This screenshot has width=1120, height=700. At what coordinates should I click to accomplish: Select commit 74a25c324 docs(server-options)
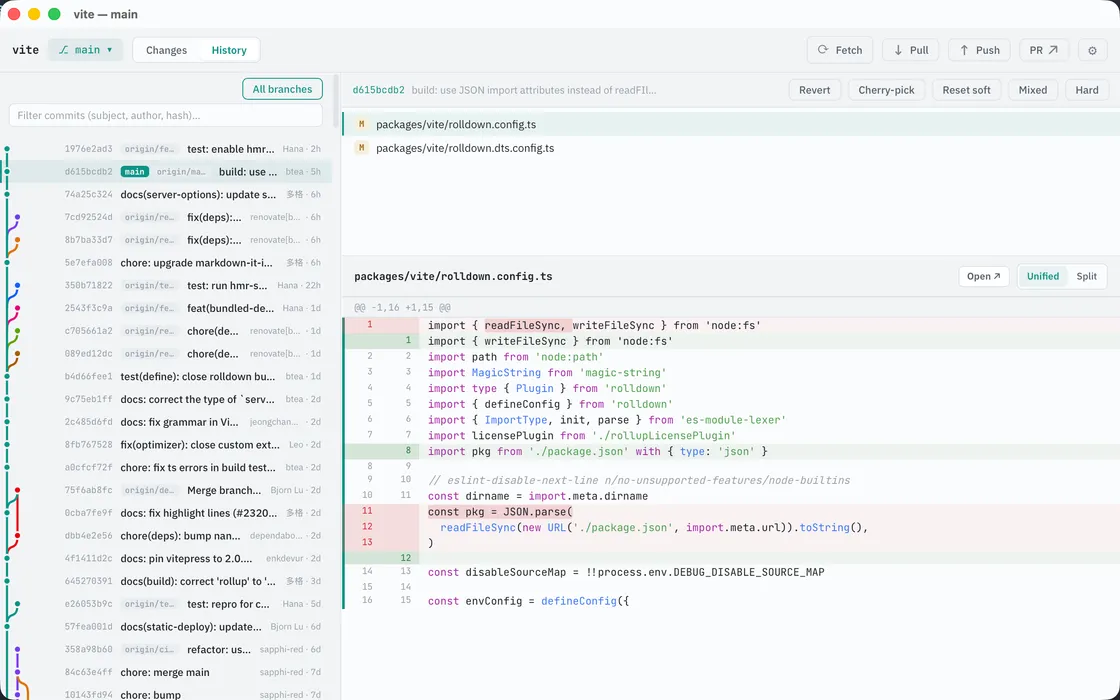coord(166,194)
